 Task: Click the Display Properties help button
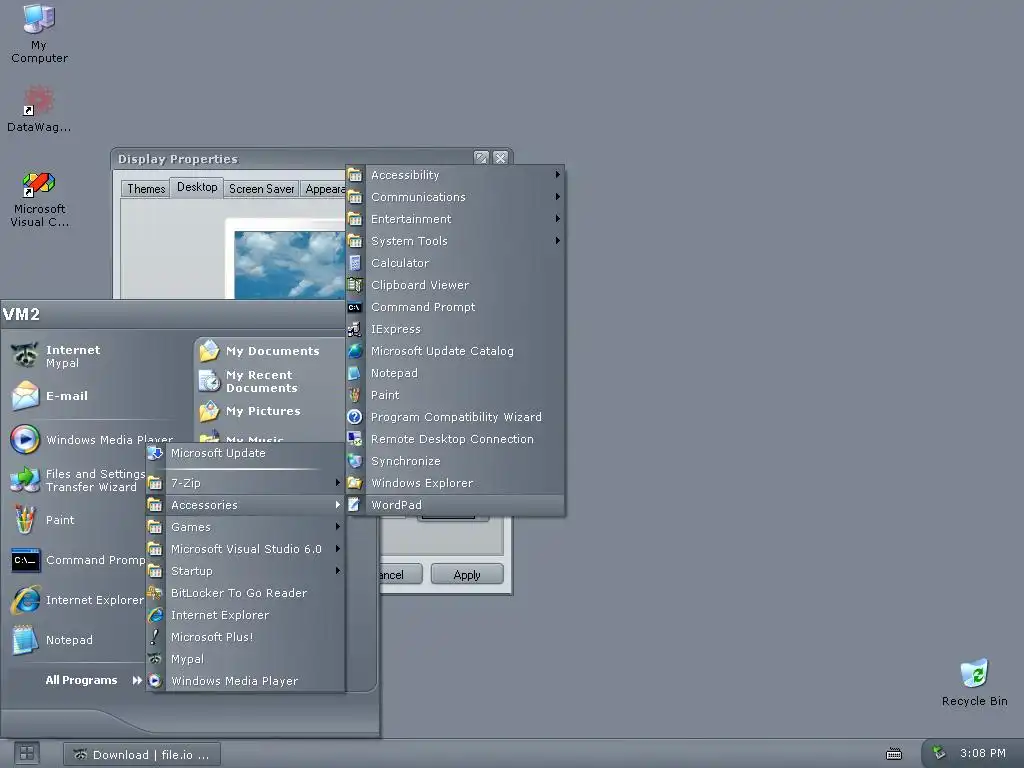click(x=481, y=158)
